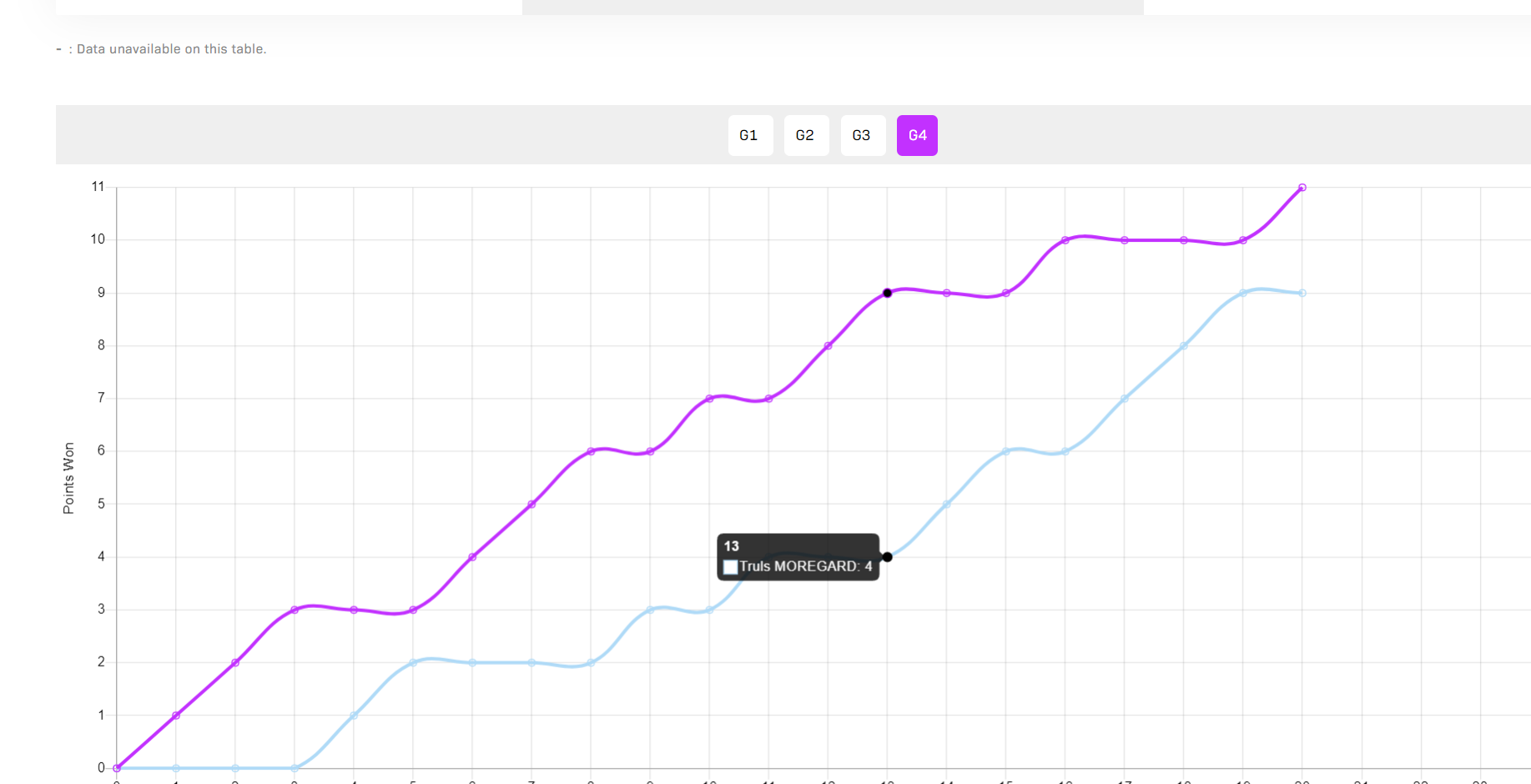
Task: Click the highlighted black point on purple line
Action: click(887, 293)
